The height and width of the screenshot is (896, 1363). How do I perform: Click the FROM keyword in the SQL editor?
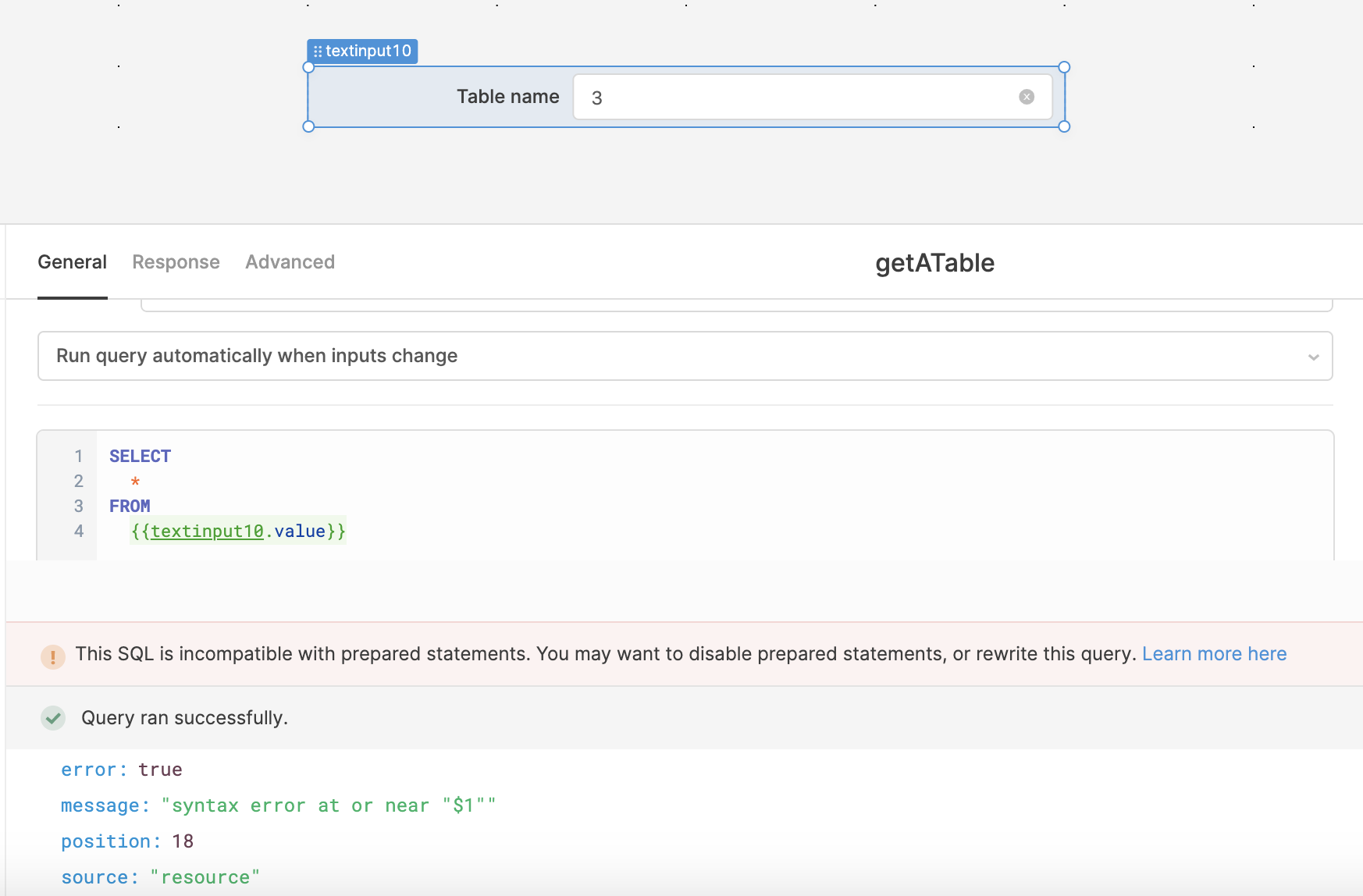pos(130,506)
